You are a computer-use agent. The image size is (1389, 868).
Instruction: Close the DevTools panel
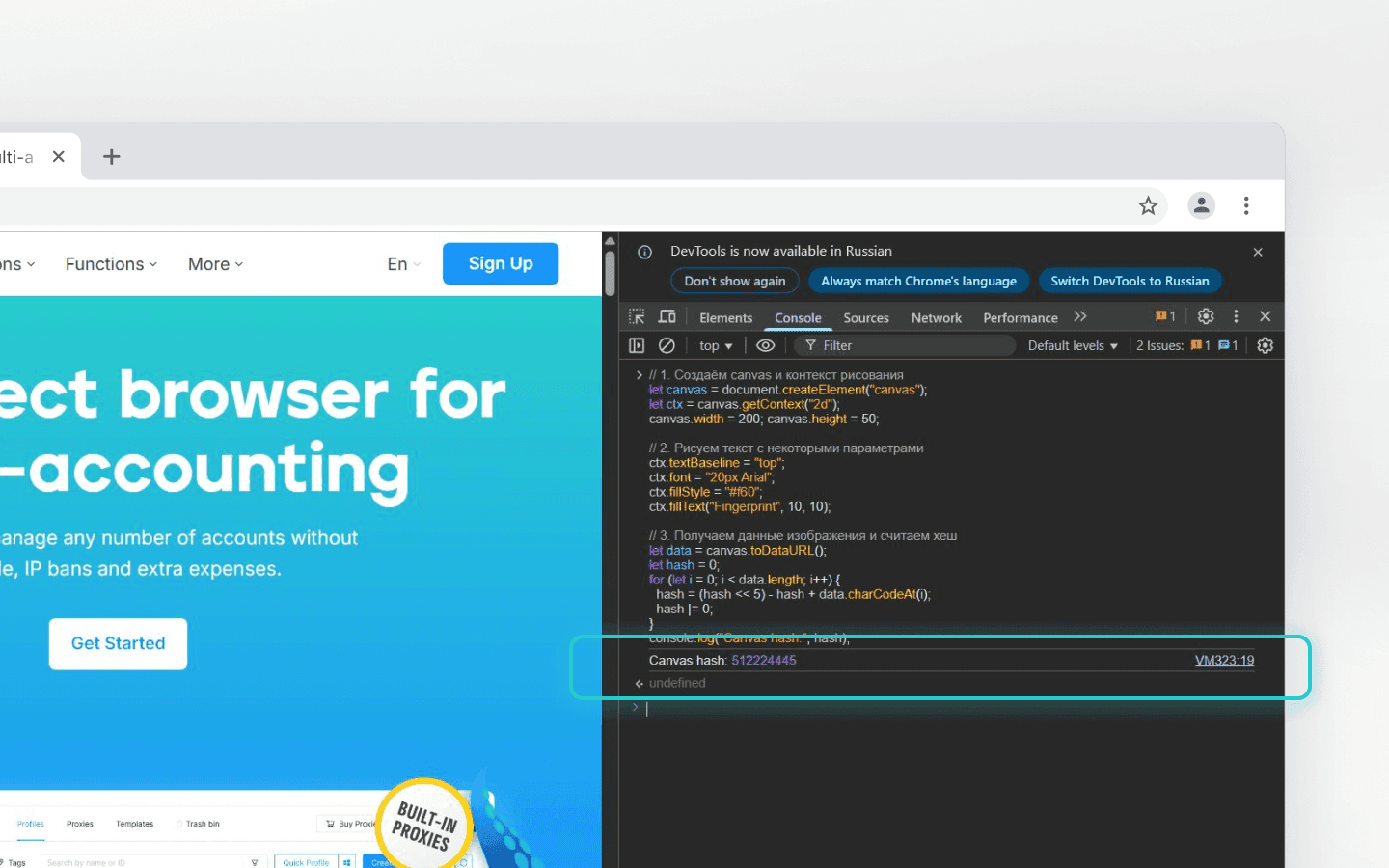tap(1266, 316)
